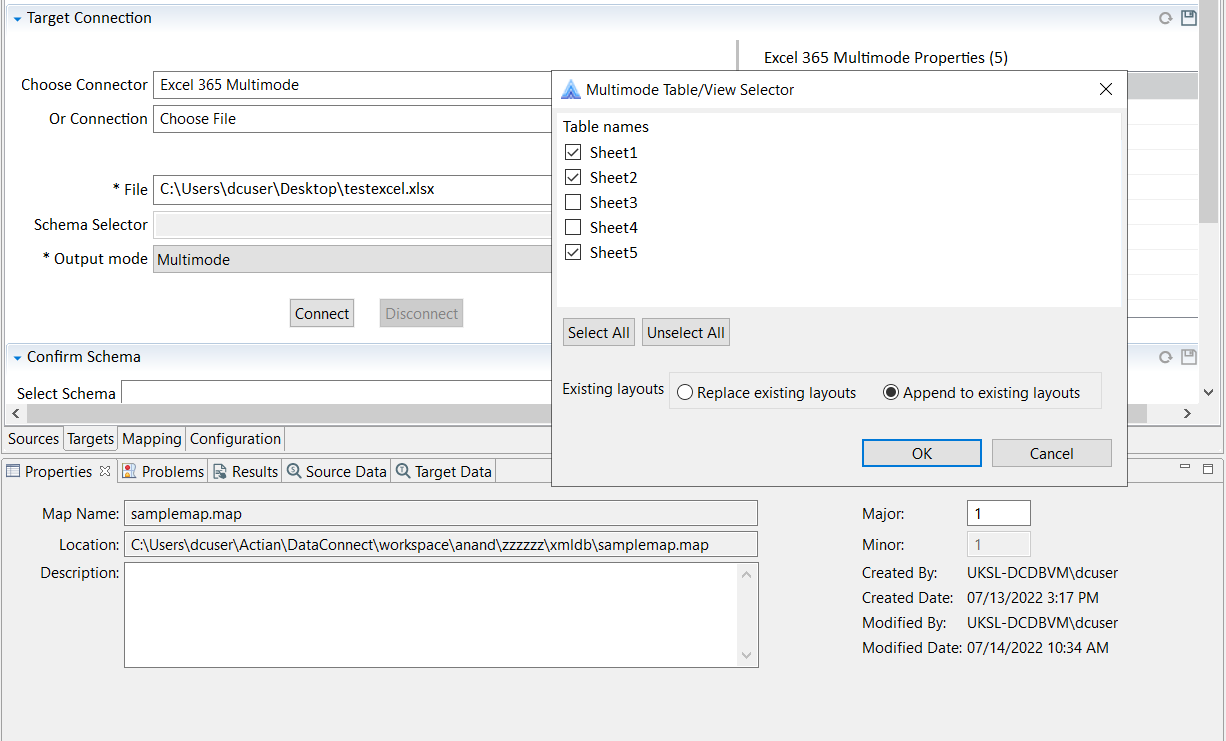
Task: Click the Description text area
Action: [x=430, y=614]
